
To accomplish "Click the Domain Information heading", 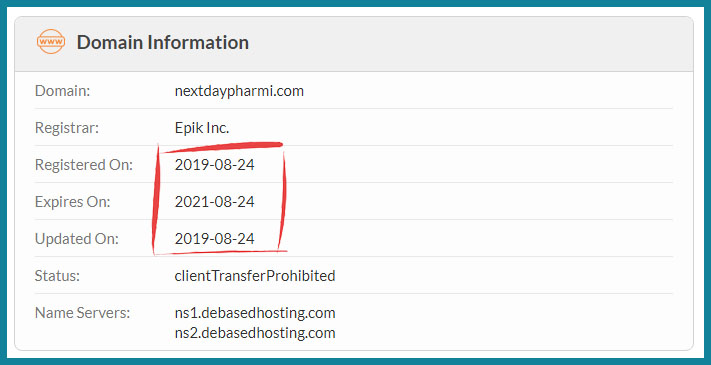I will [x=162, y=43].
